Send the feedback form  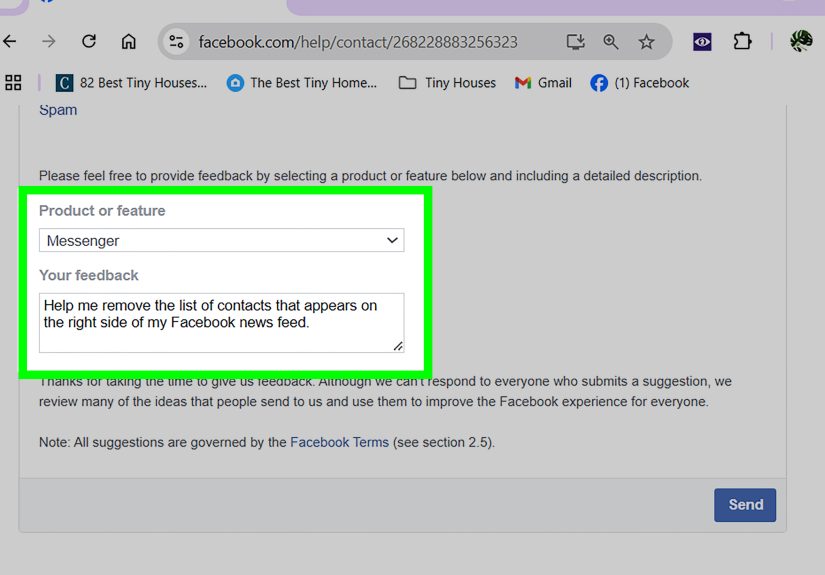click(x=744, y=505)
